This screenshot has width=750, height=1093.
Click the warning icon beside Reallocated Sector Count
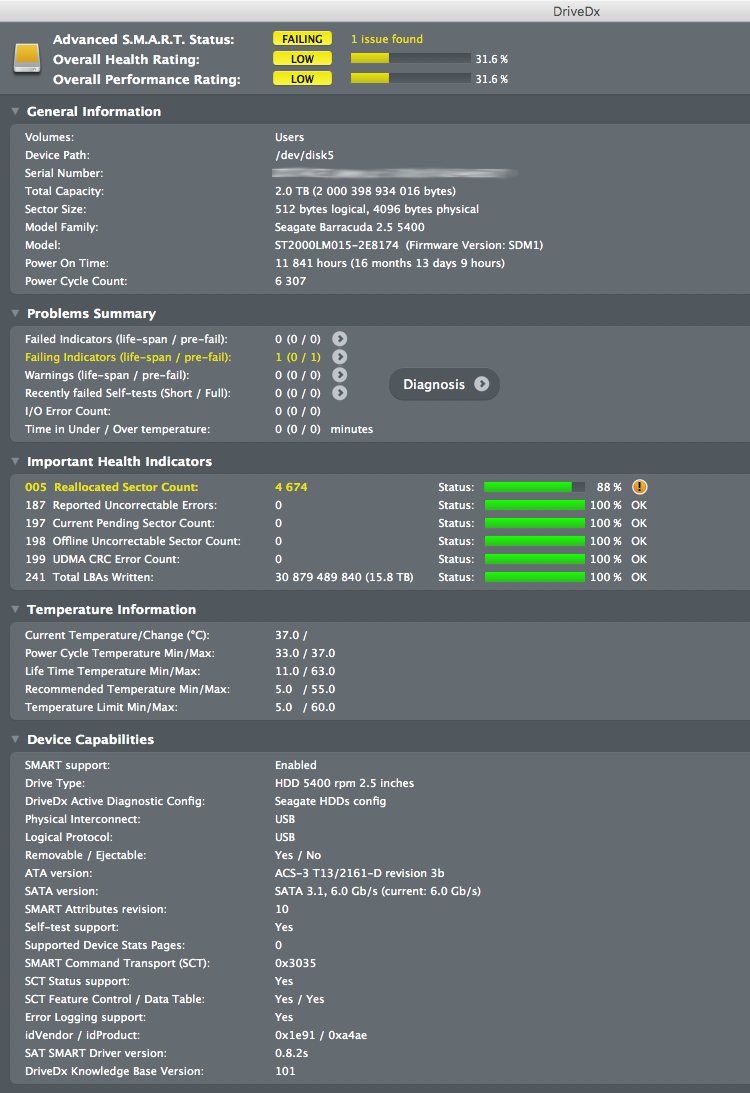[639, 487]
